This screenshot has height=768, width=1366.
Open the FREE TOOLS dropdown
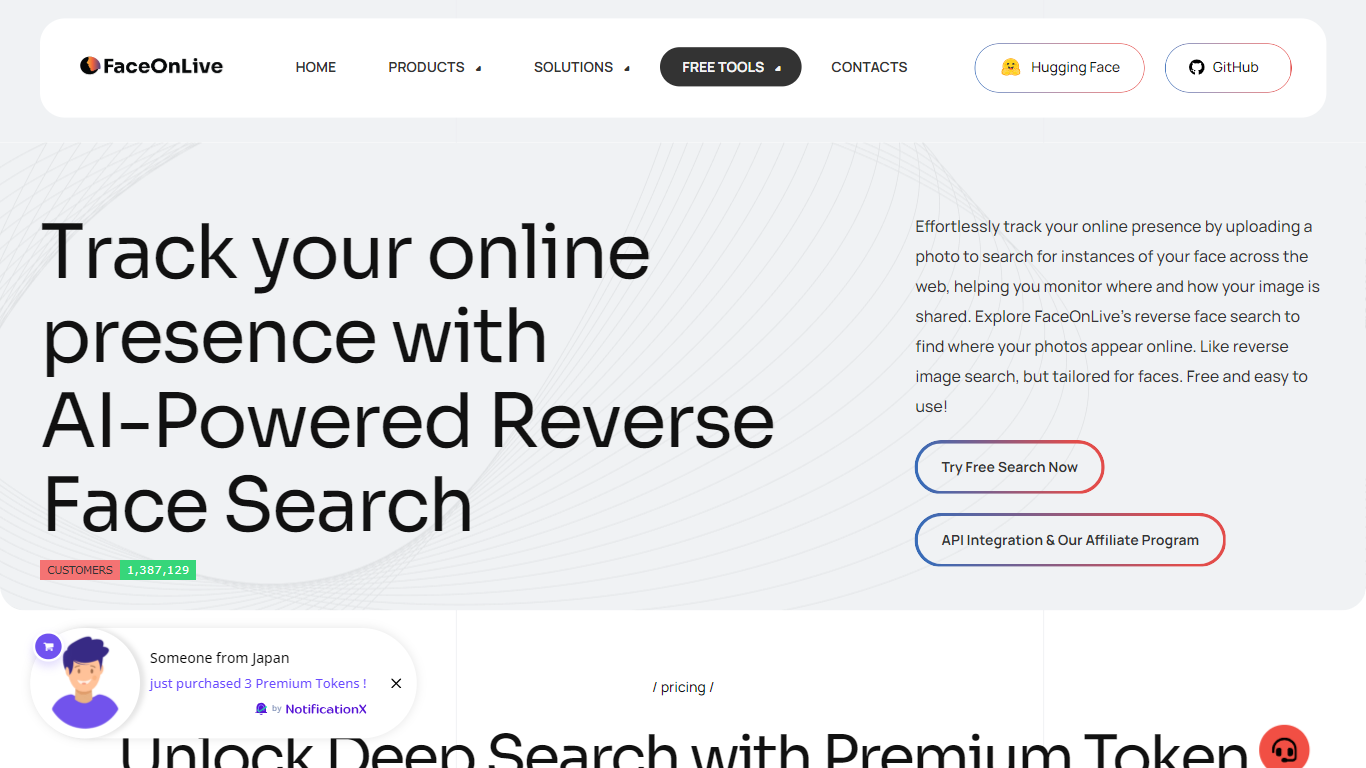(730, 67)
